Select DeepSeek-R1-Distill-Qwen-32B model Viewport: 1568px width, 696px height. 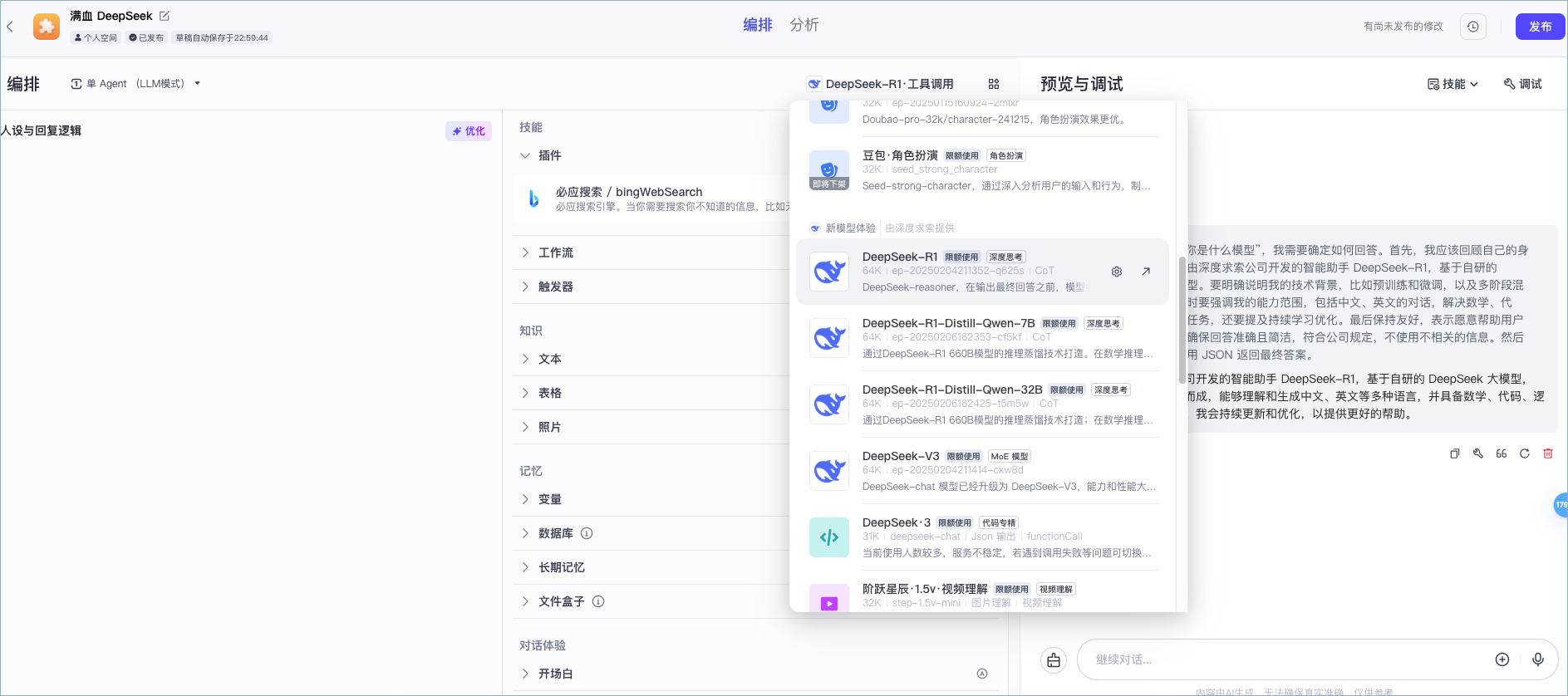click(x=982, y=404)
